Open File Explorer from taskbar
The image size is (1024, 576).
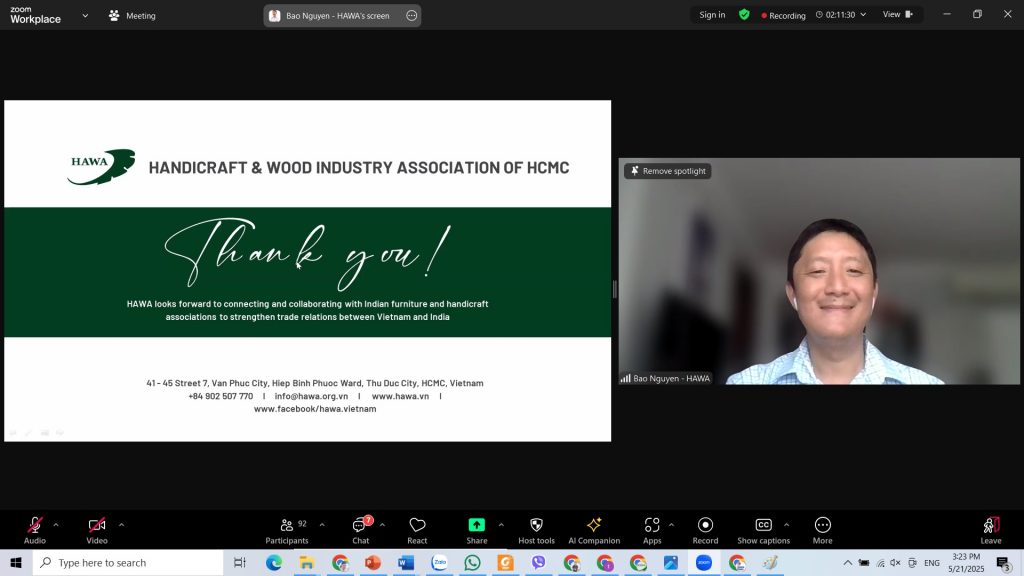tap(307, 562)
